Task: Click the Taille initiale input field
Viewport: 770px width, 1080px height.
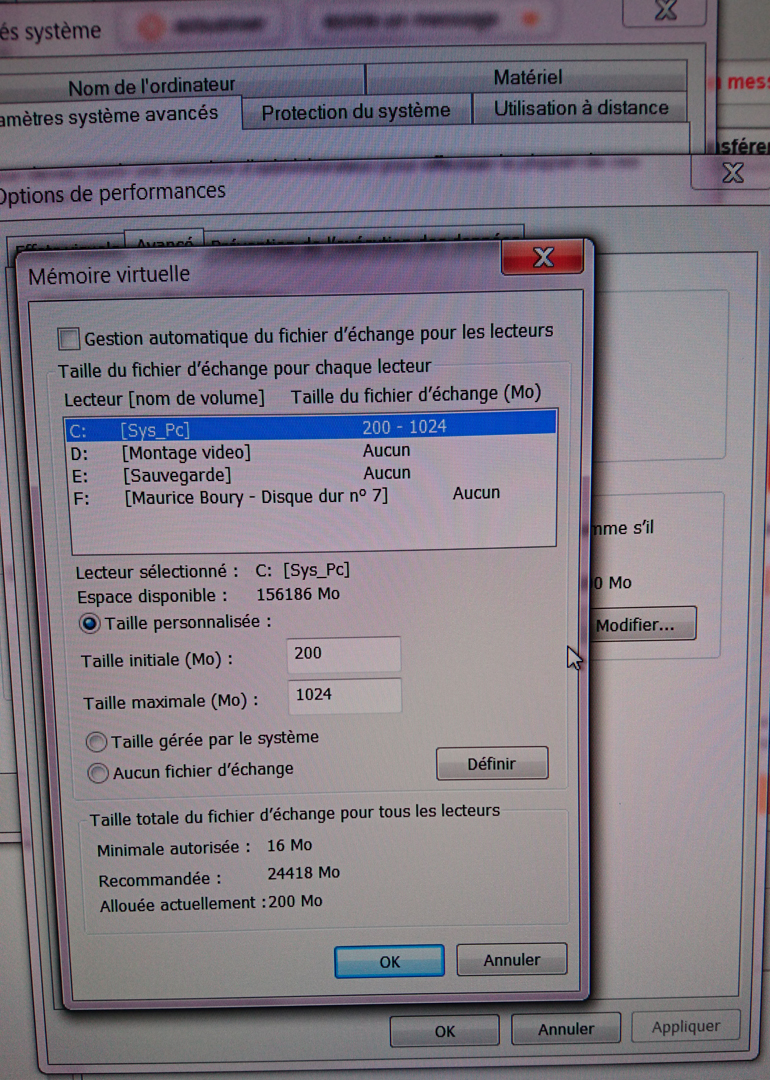Action: pyautogui.click(x=344, y=654)
